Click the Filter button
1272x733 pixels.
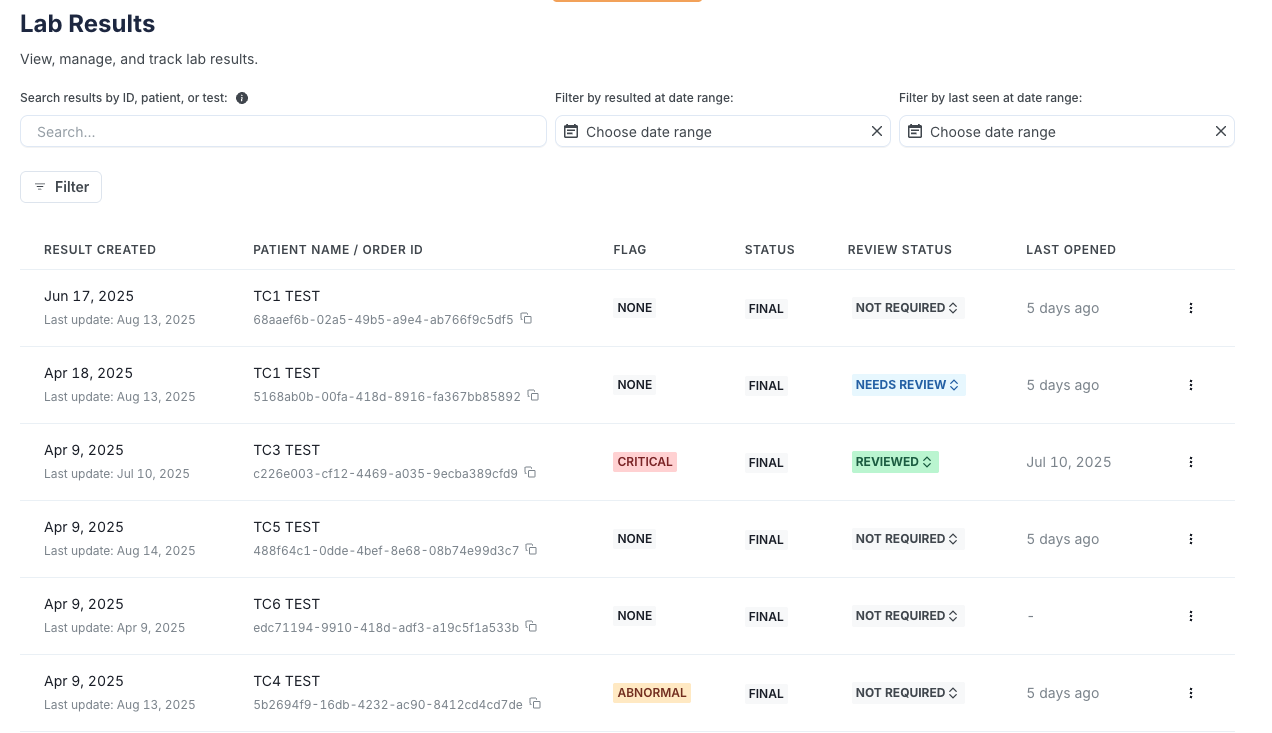pyautogui.click(x=61, y=187)
